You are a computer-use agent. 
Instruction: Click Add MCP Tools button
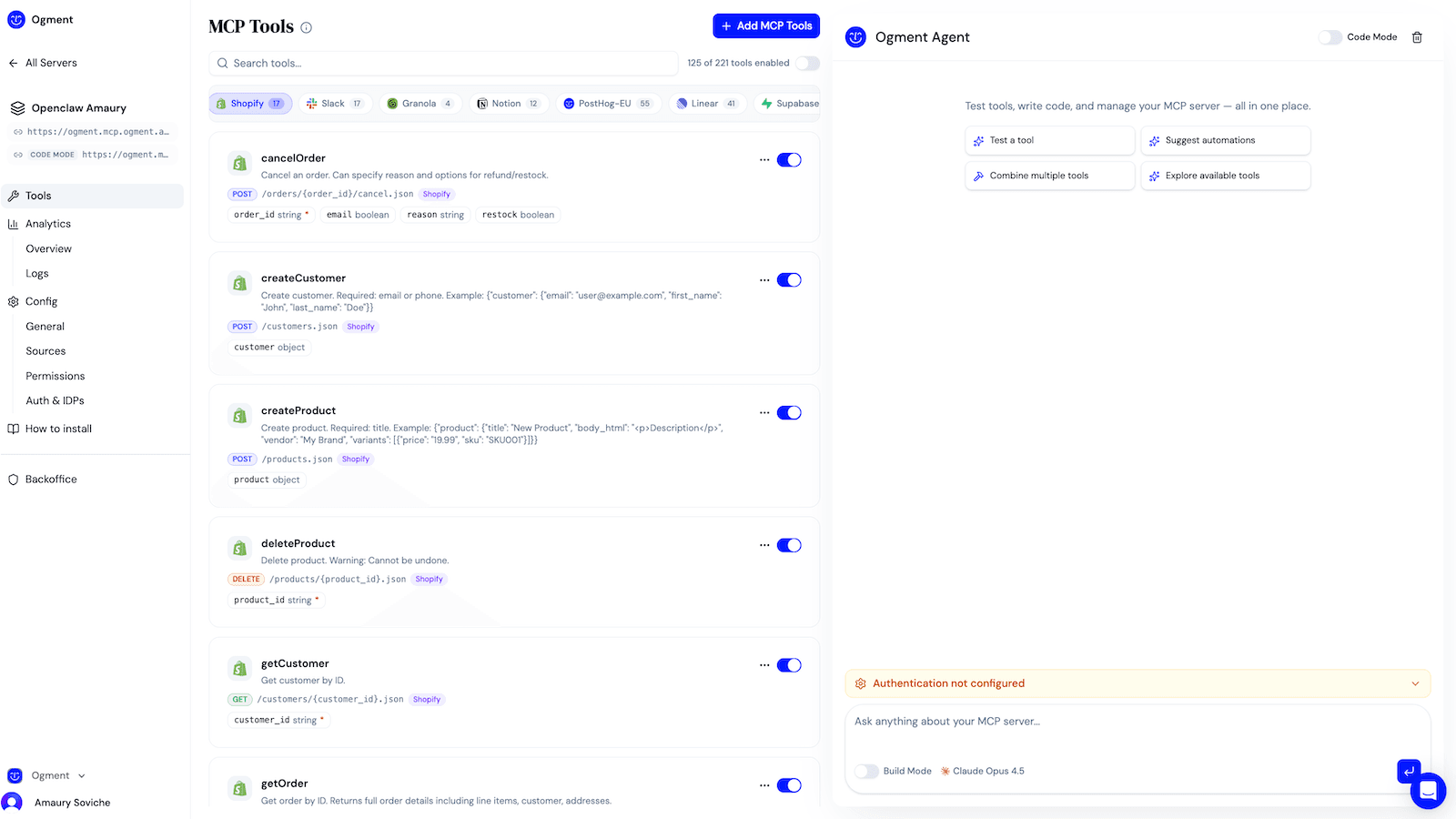766,25
